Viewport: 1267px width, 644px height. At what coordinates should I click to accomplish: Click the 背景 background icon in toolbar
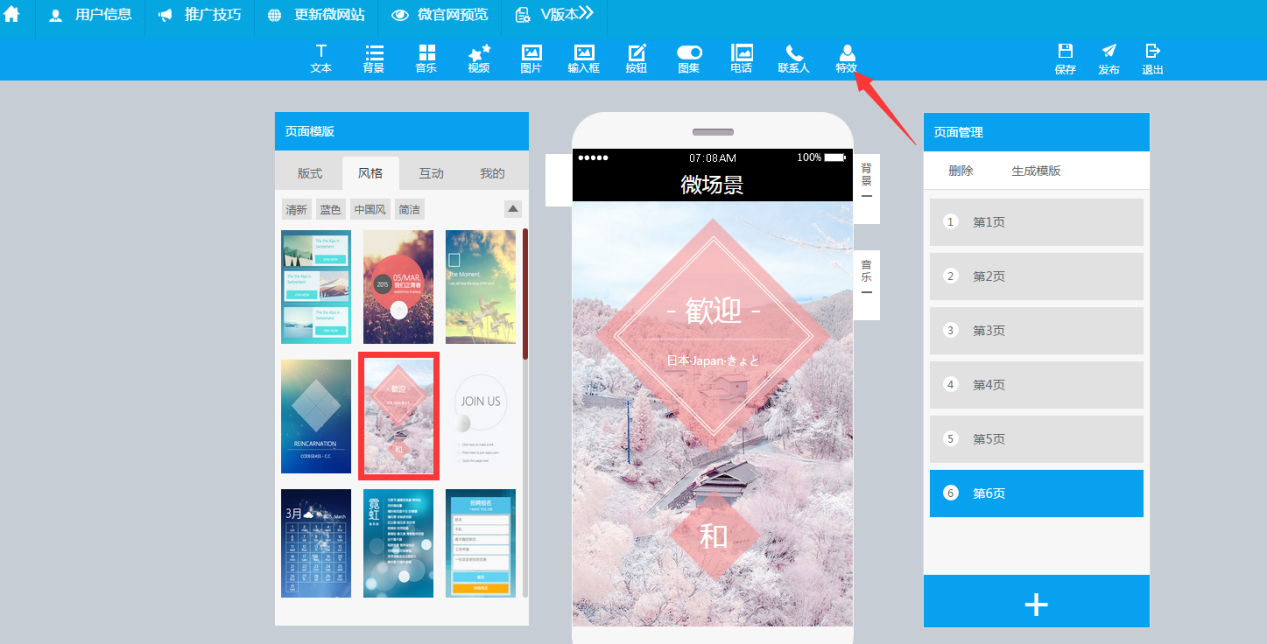tap(374, 58)
